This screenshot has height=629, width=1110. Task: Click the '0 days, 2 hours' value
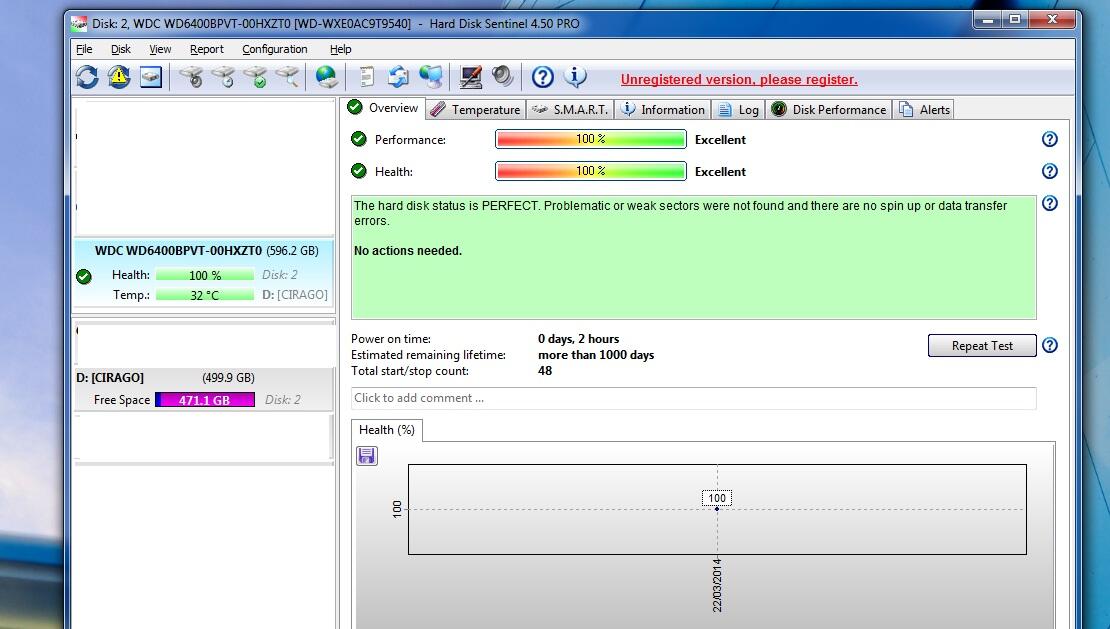click(578, 339)
